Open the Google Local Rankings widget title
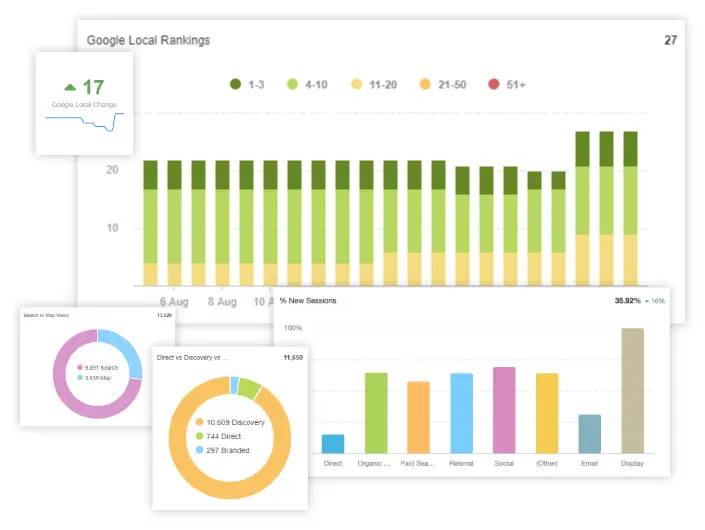The width and height of the screenshot is (705, 530). [x=148, y=41]
